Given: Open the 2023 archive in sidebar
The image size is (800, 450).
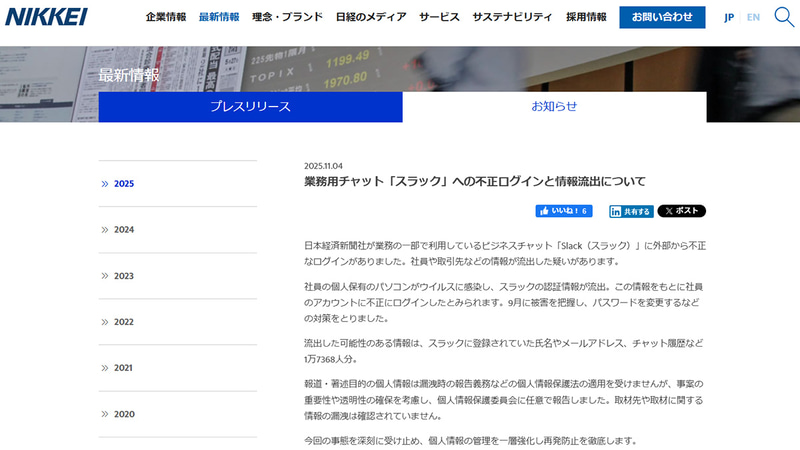Looking at the screenshot, I should [178, 276].
